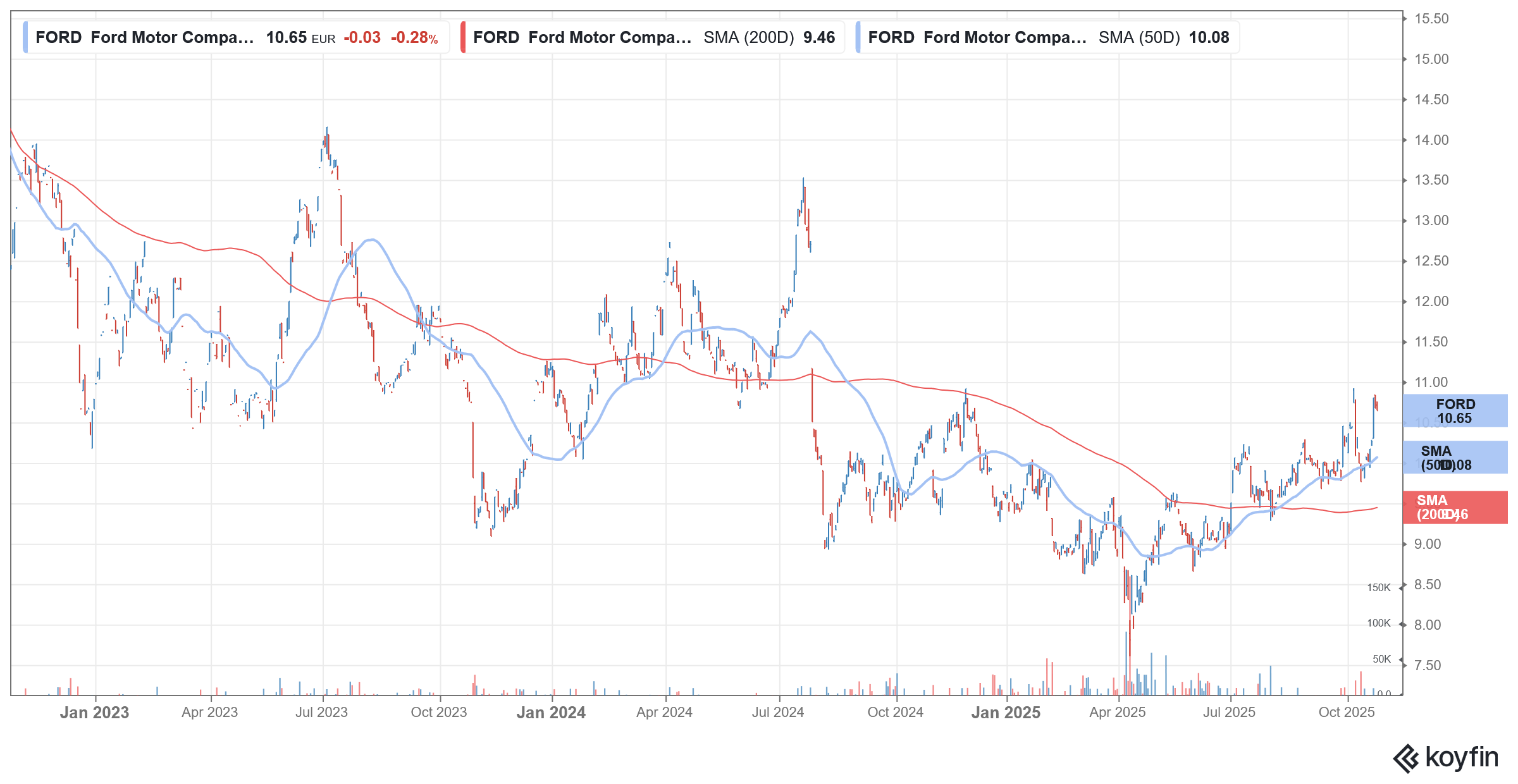Click the Jan 2023 date label
This screenshot has height=784, width=1518.
(94, 713)
